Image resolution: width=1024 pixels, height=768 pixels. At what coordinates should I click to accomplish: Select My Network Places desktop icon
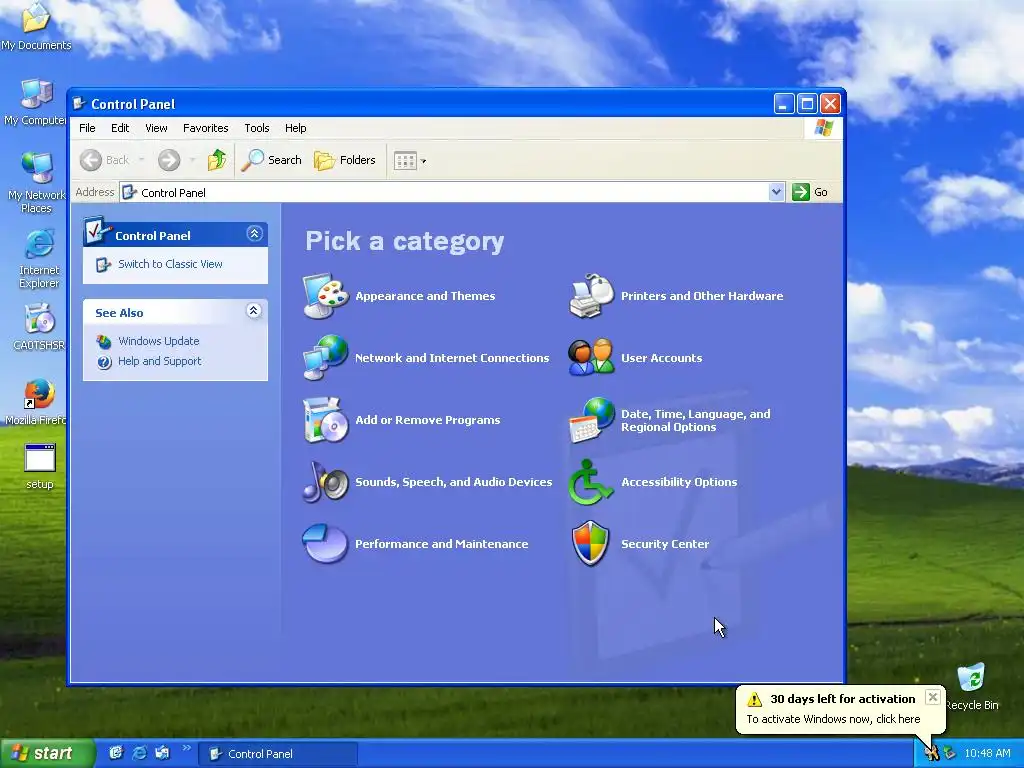[x=37, y=182]
